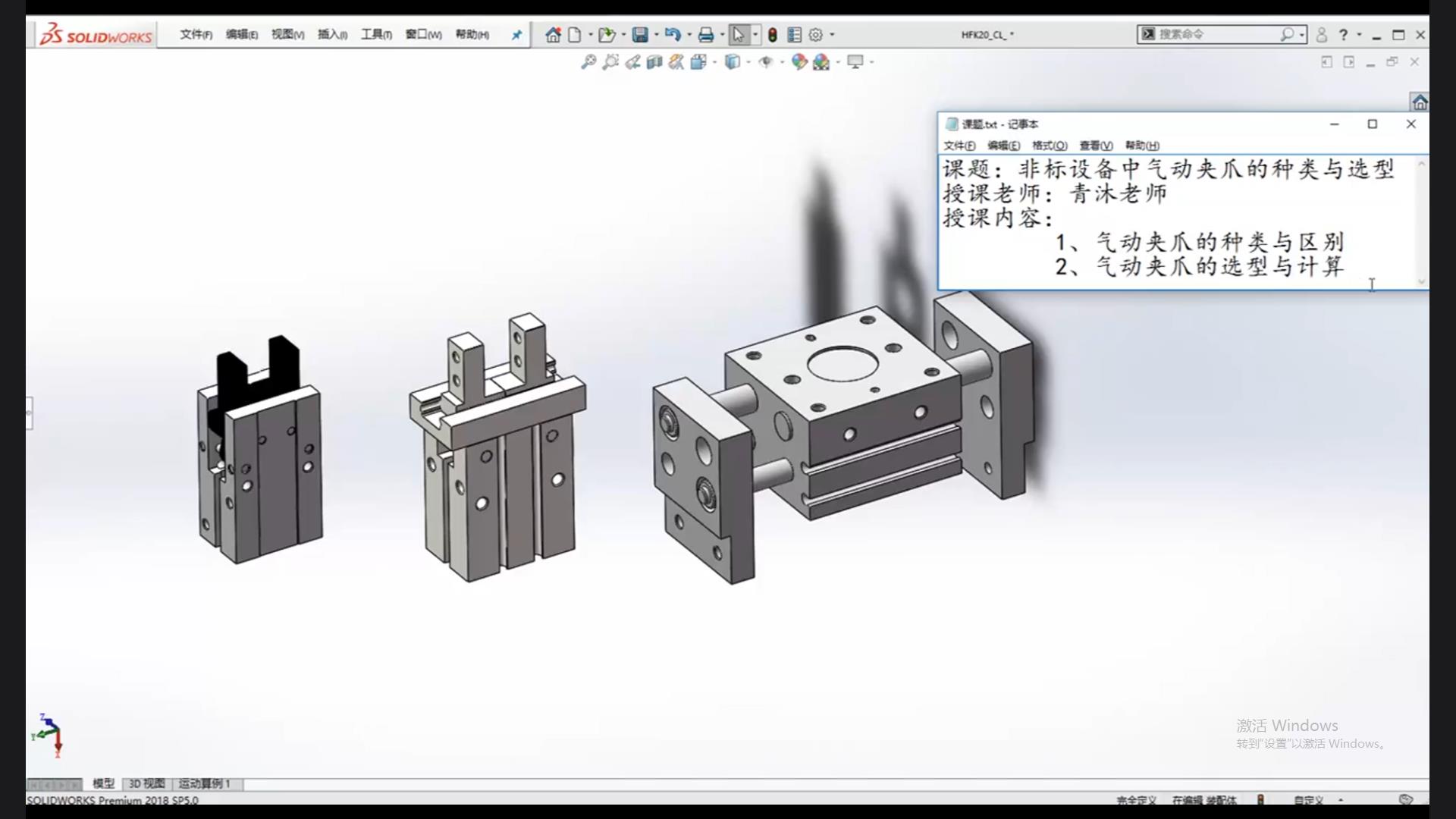Switch to the 3D 视图 tab
Image resolution: width=1456 pixels, height=819 pixels.
(146, 783)
